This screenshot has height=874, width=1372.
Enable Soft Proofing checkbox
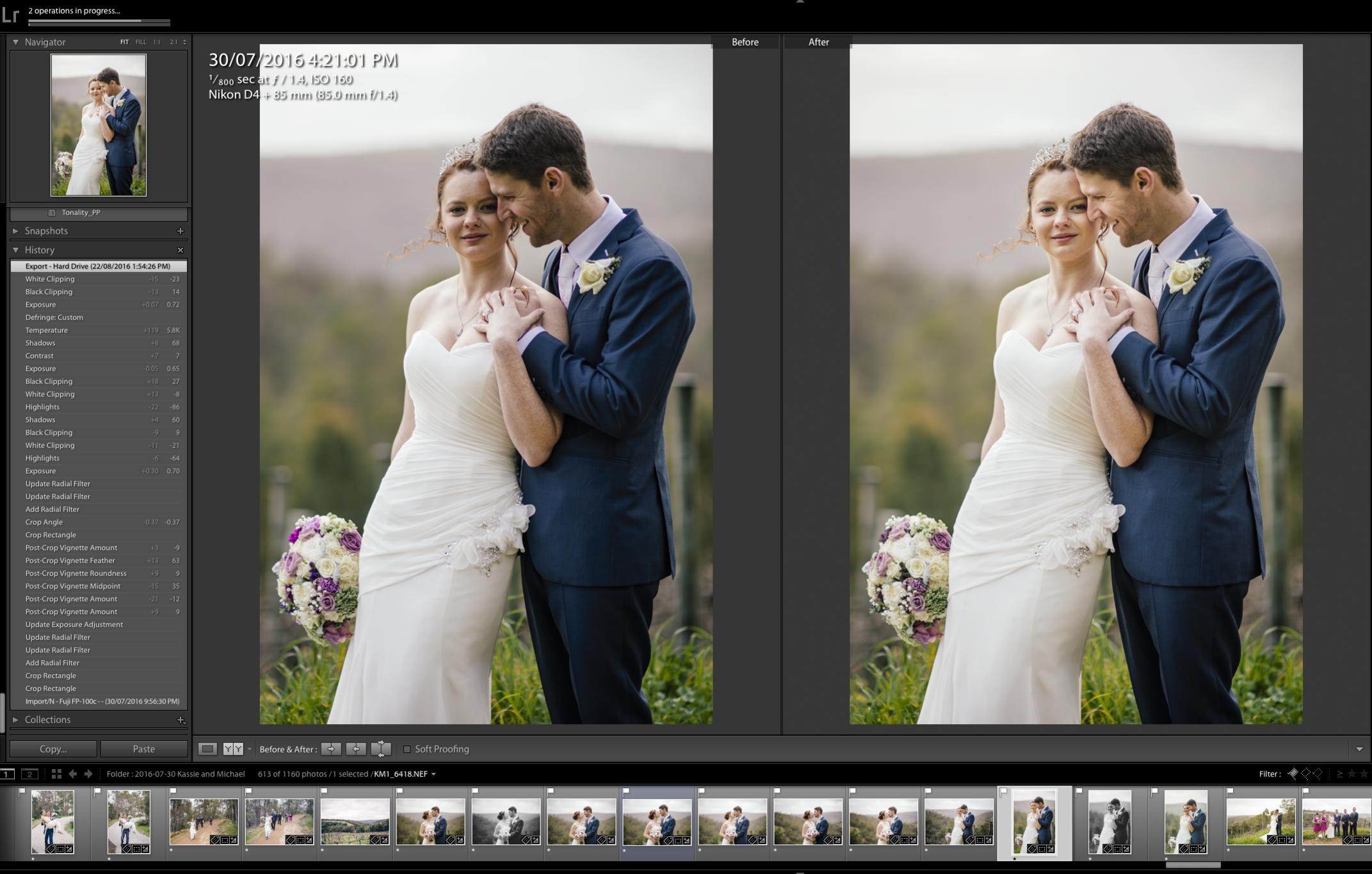407,749
